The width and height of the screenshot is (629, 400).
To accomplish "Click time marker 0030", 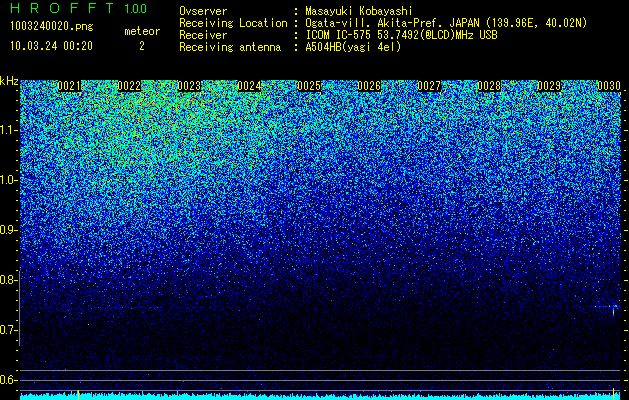I will pyautogui.click(x=609, y=86).
